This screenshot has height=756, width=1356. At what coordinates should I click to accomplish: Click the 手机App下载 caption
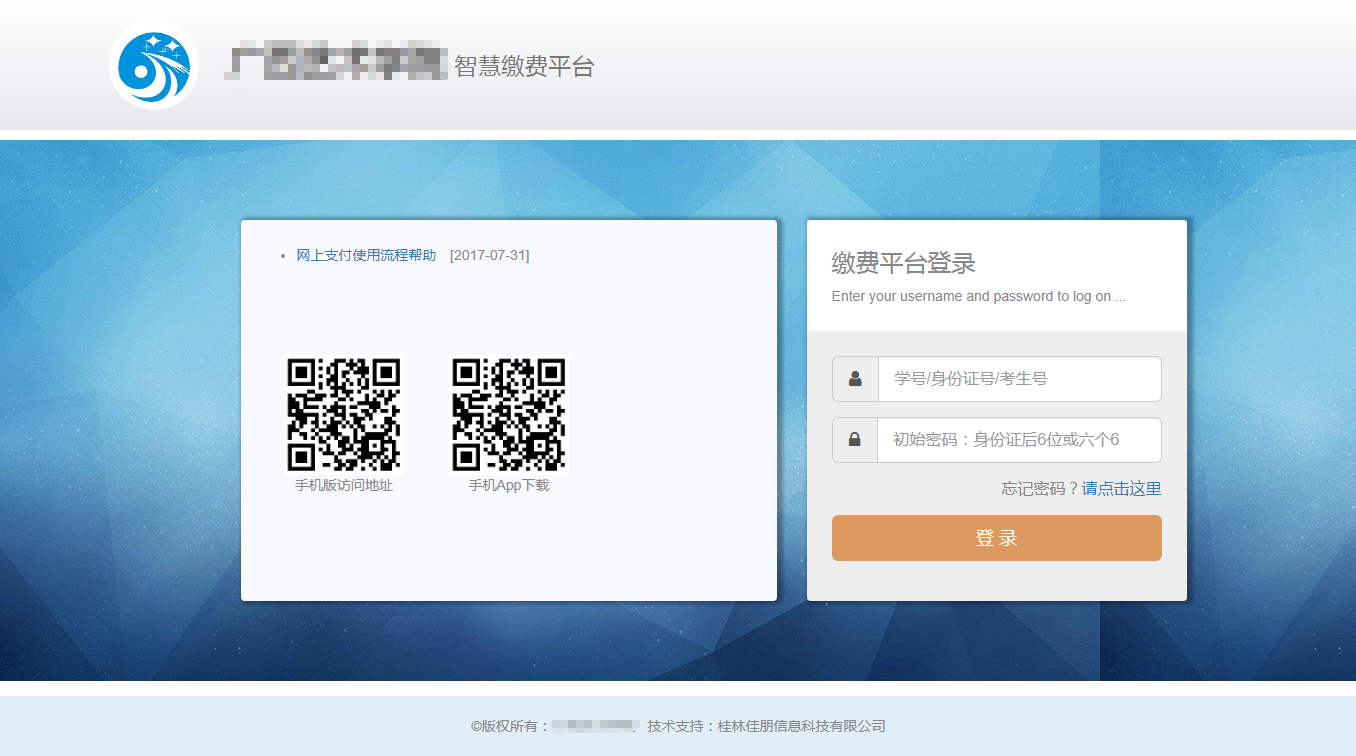point(509,486)
